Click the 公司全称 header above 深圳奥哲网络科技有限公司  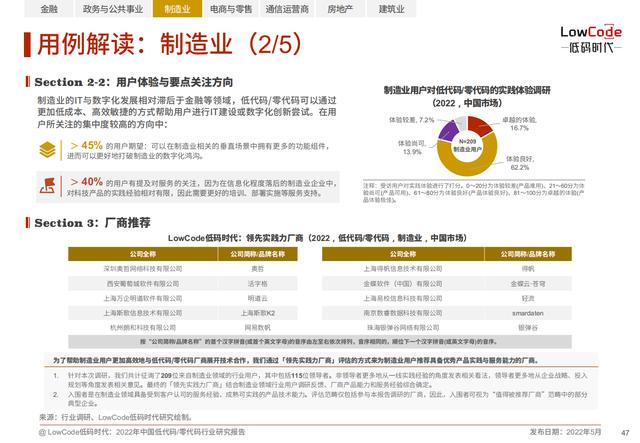[x=143, y=254]
